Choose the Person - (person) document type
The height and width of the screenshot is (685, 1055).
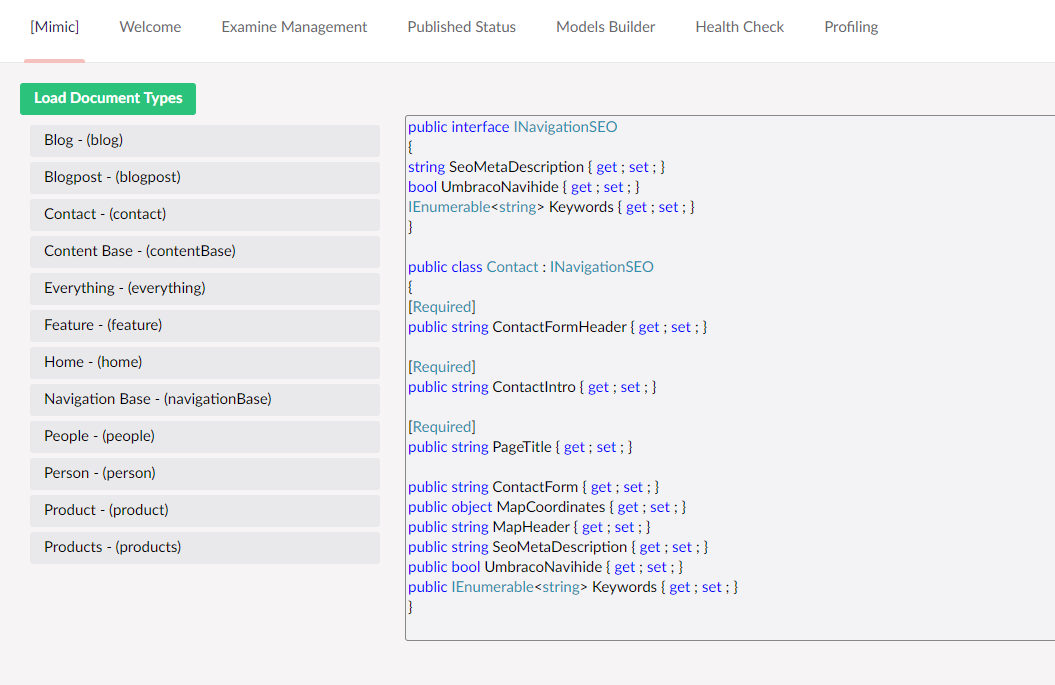click(205, 473)
